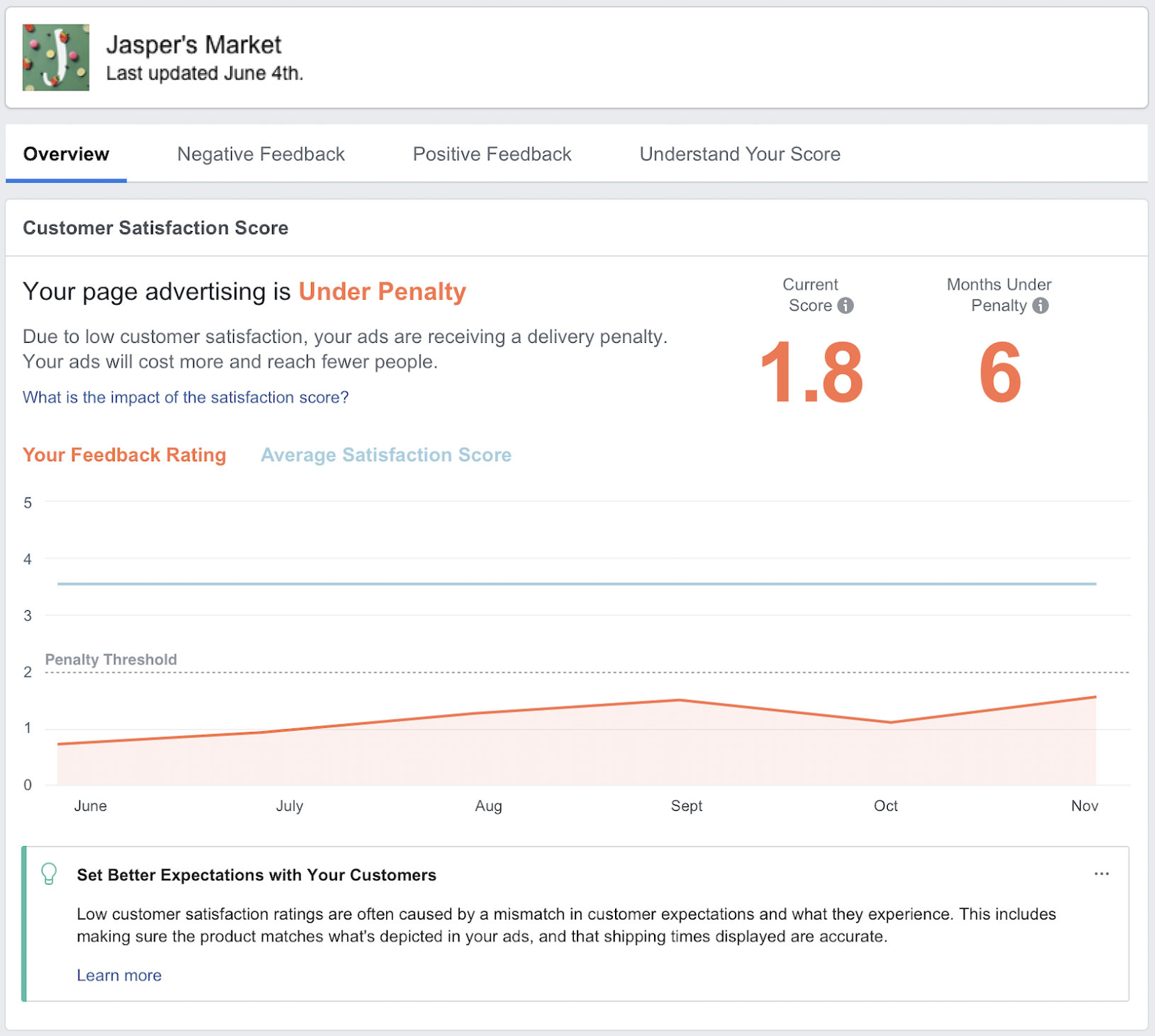Click the Learn more link

[119, 975]
